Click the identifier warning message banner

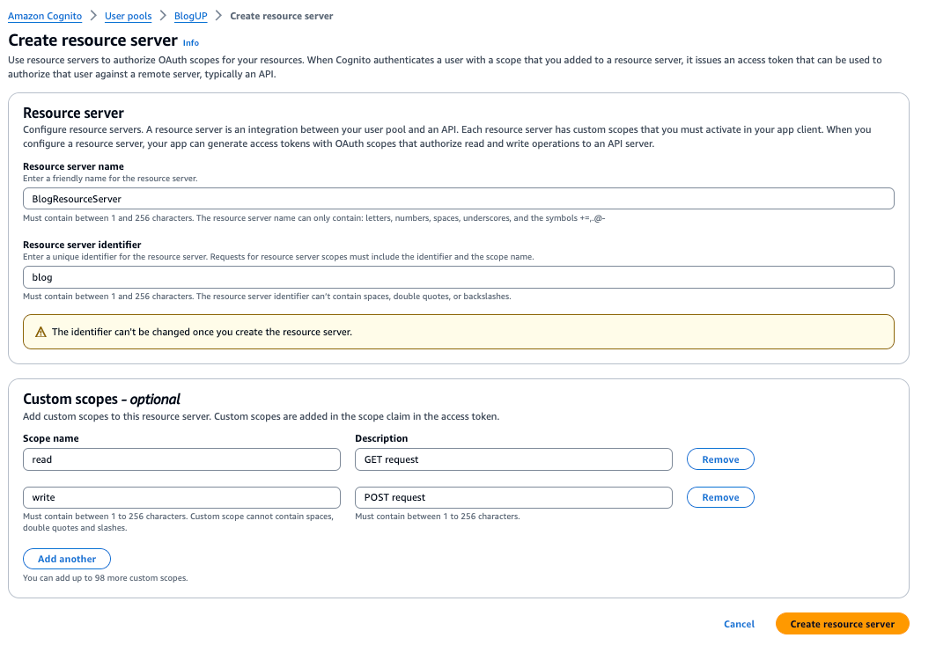coord(458,331)
